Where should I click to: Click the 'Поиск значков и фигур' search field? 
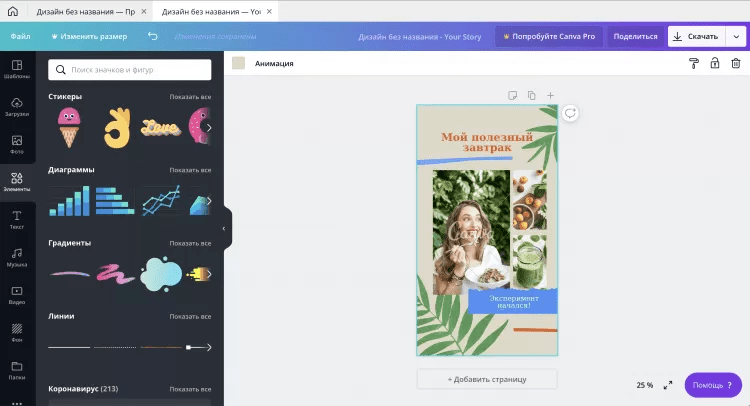(130, 70)
